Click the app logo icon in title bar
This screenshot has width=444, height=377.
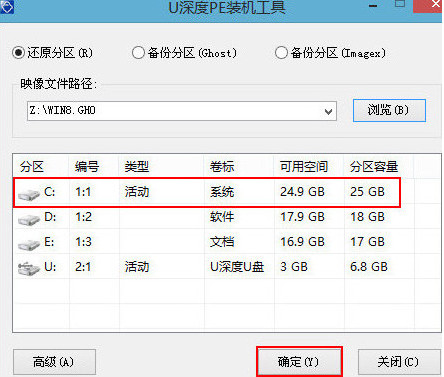[7, 7]
